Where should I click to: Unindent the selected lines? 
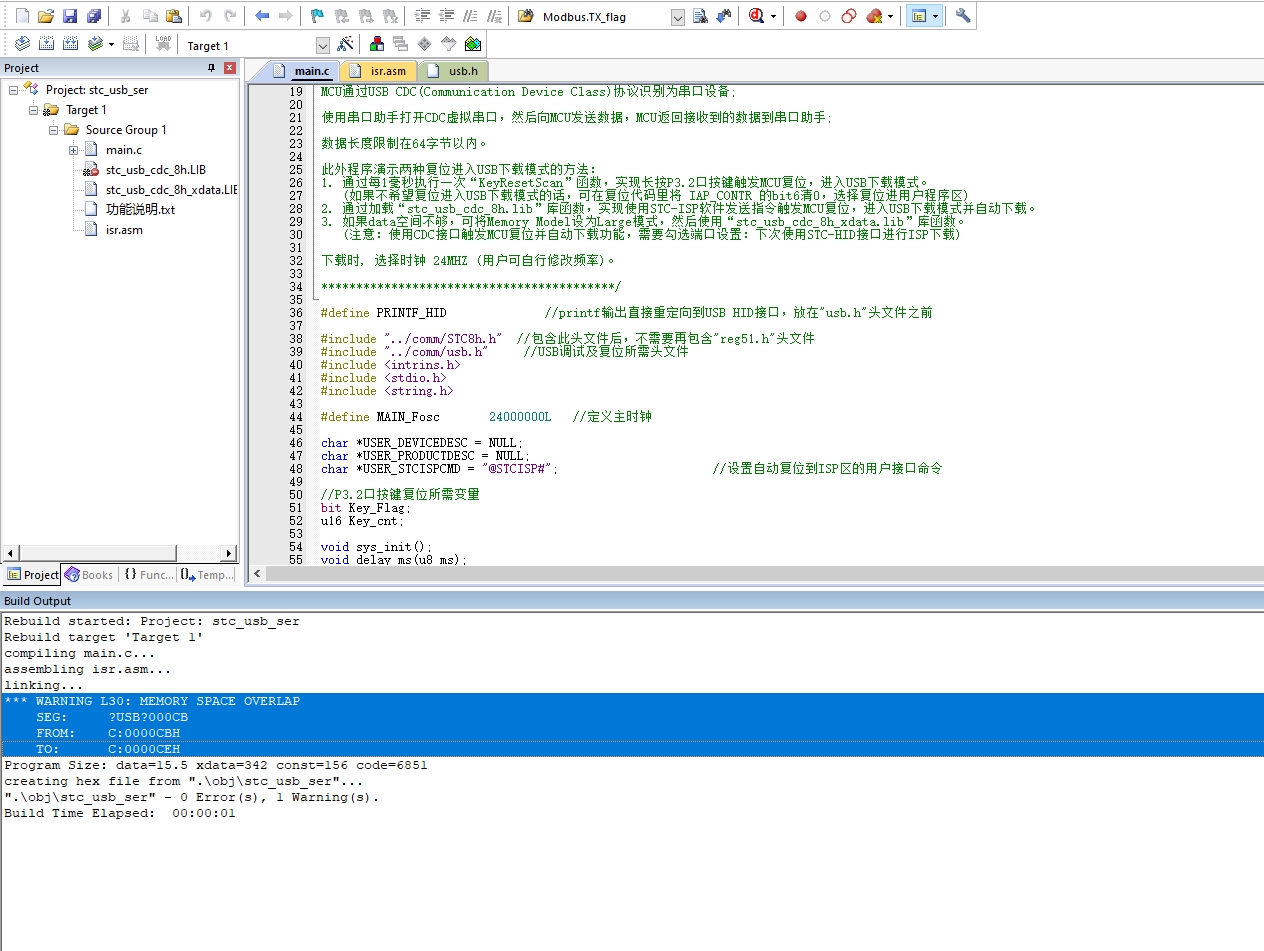446,16
